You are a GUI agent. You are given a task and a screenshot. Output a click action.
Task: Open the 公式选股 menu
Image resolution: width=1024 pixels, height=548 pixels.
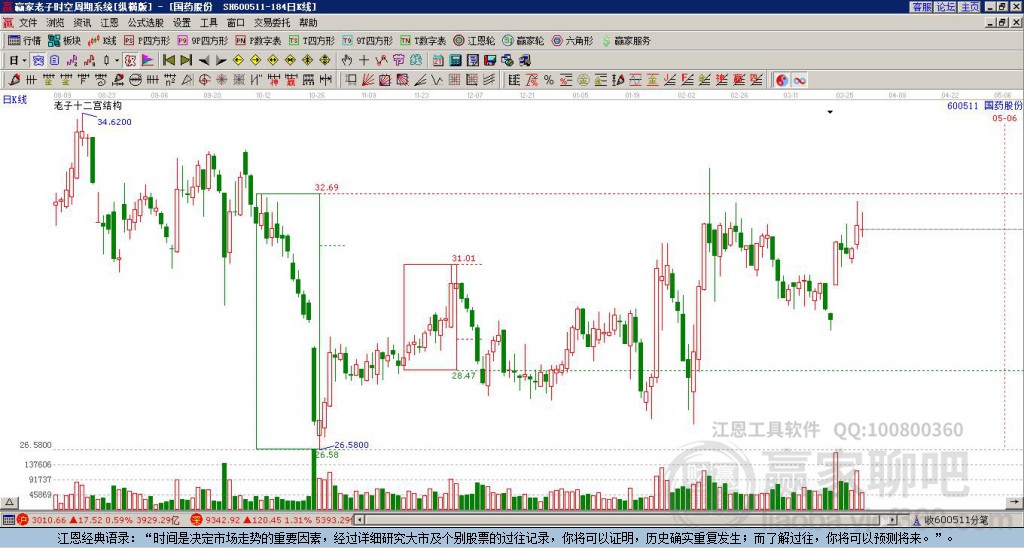[146, 23]
